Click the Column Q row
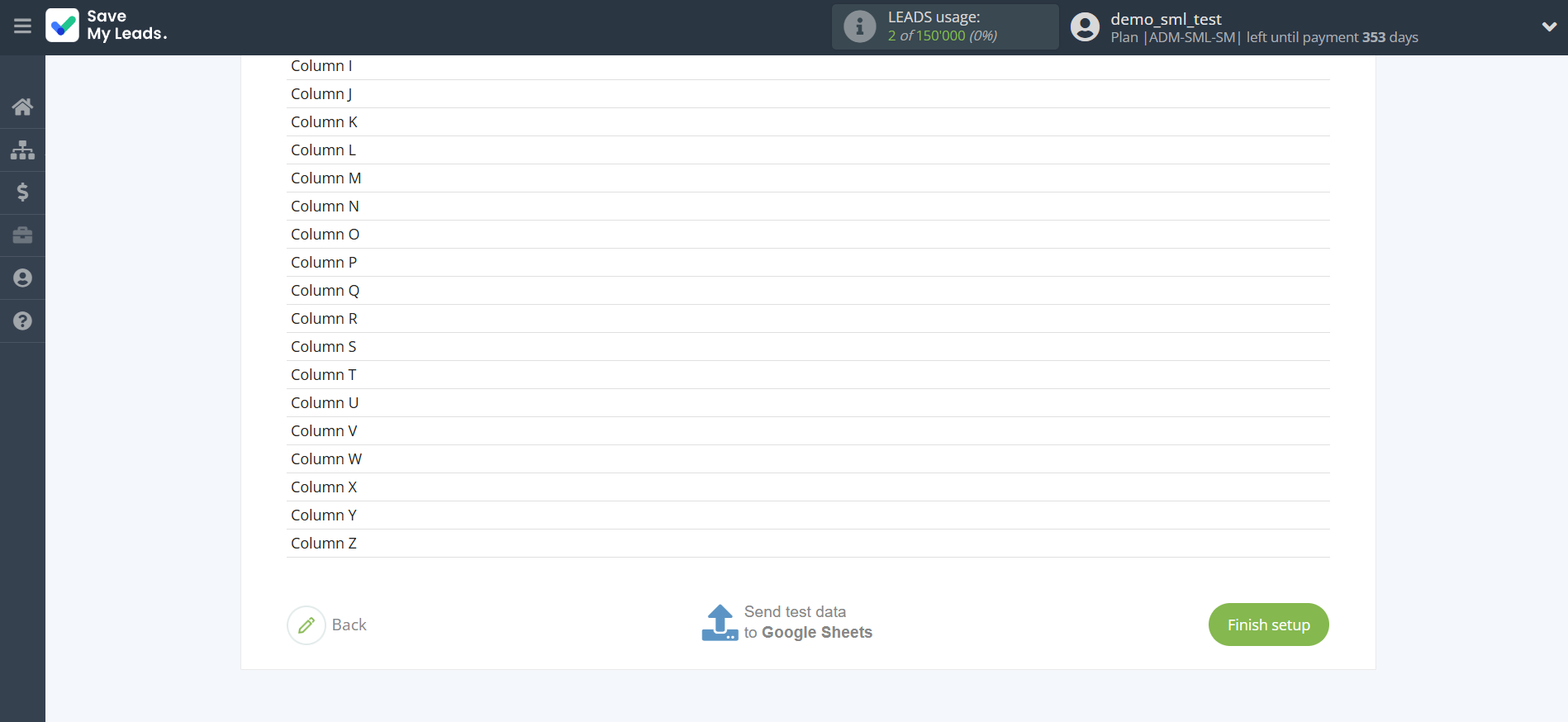 (x=808, y=291)
